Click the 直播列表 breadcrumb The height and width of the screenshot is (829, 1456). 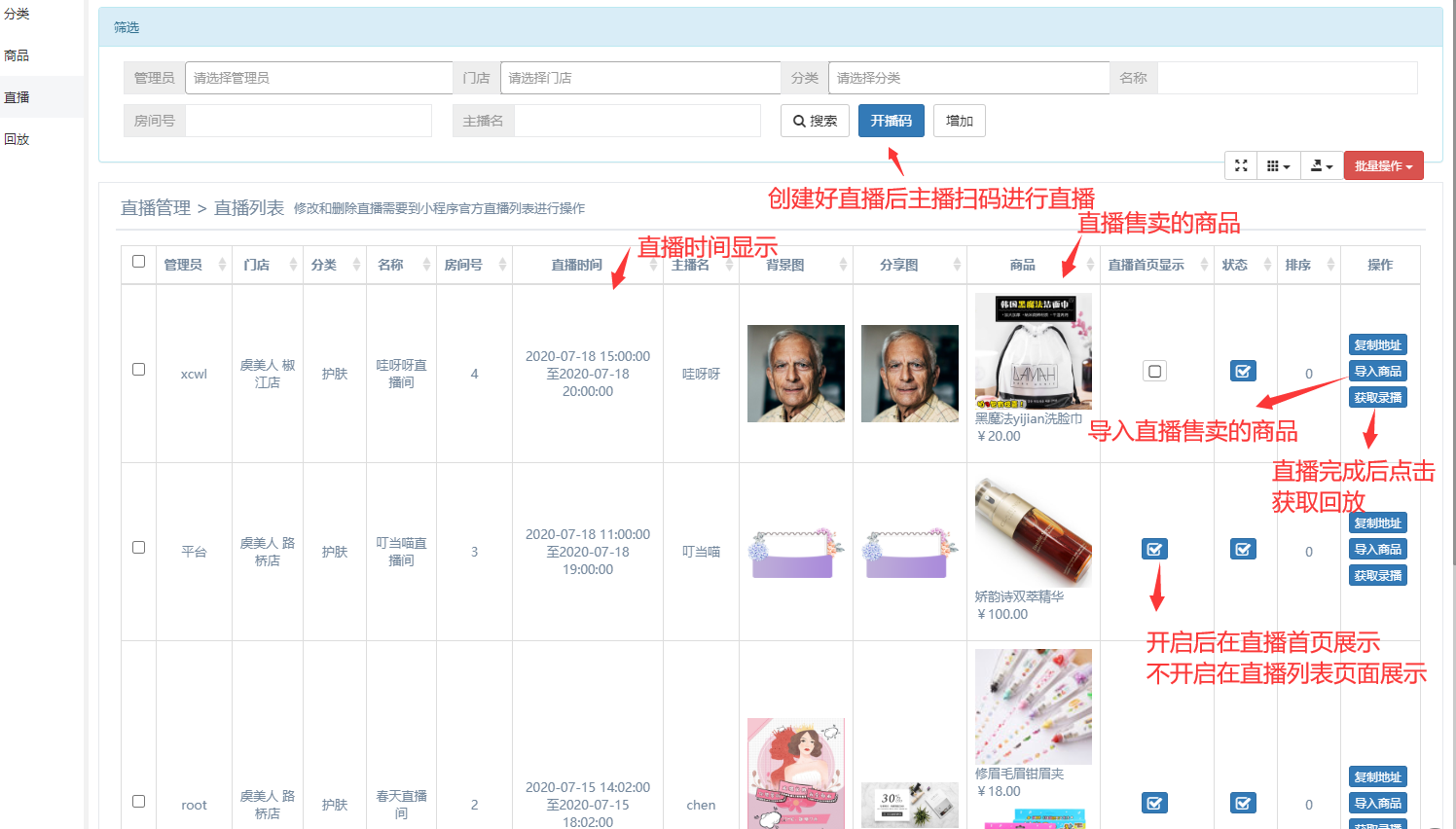click(x=249, y=207)
